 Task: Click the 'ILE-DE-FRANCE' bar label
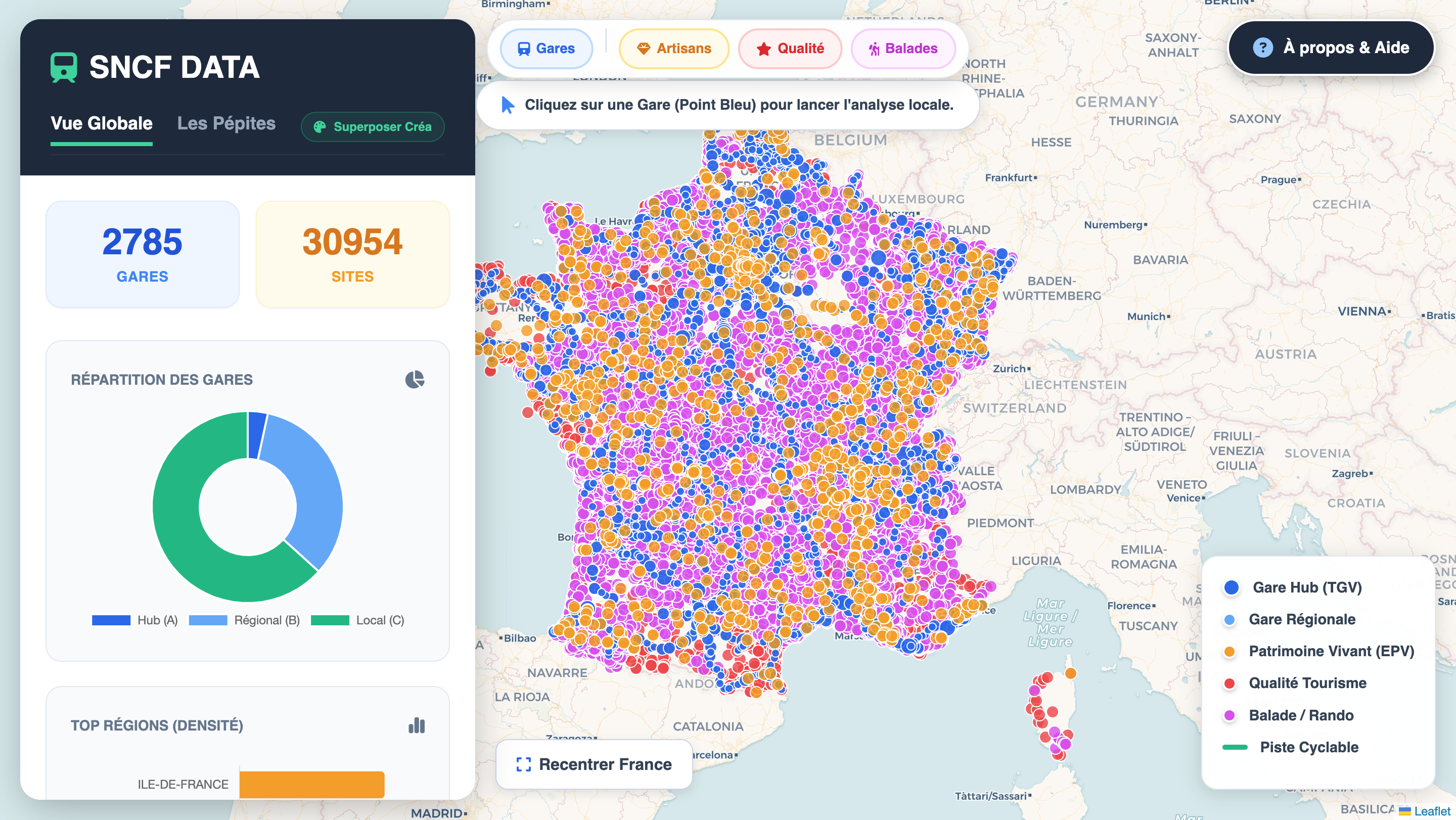(x=183, y=785)
